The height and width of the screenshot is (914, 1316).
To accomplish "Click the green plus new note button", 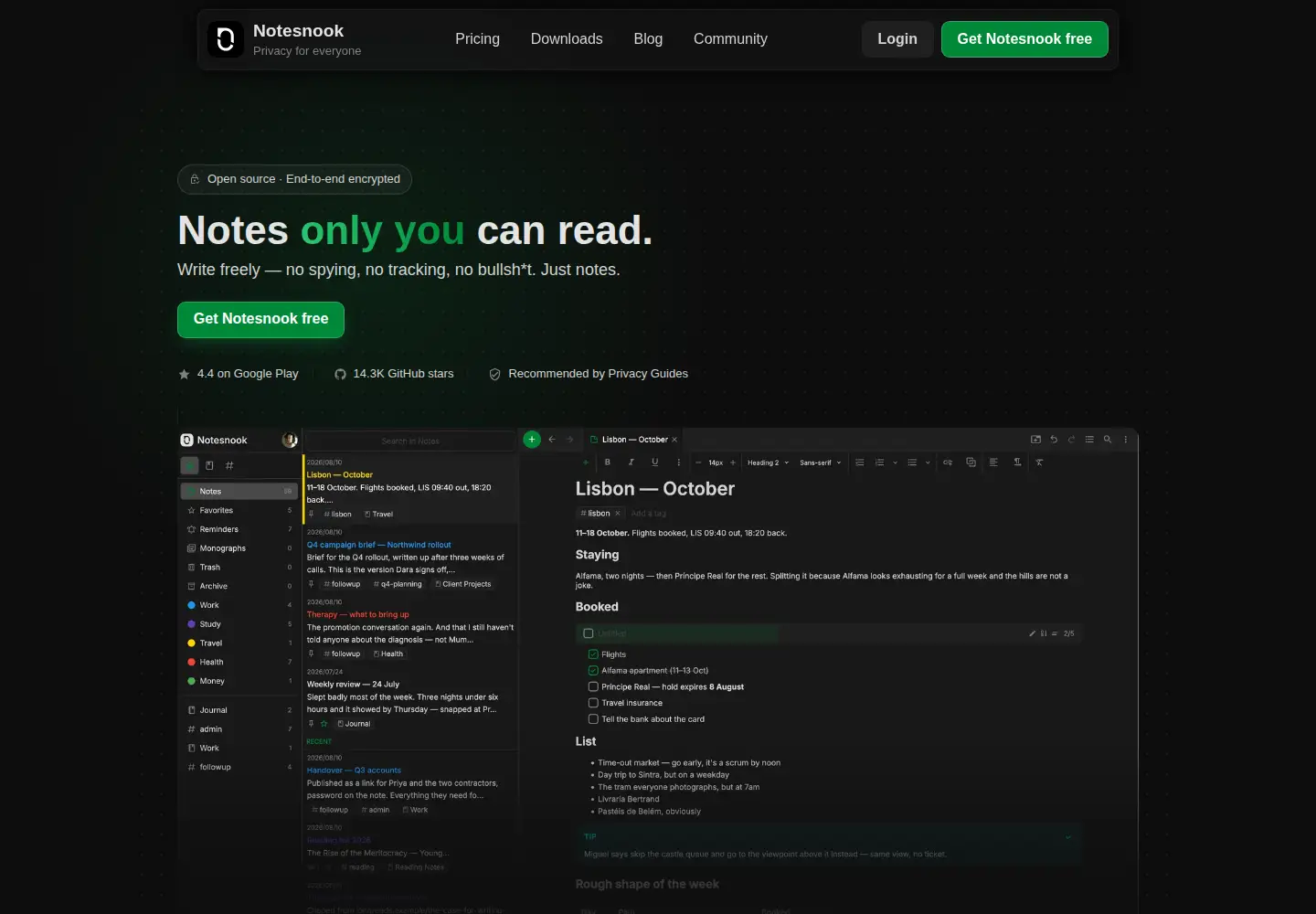I will pos(532,440).
